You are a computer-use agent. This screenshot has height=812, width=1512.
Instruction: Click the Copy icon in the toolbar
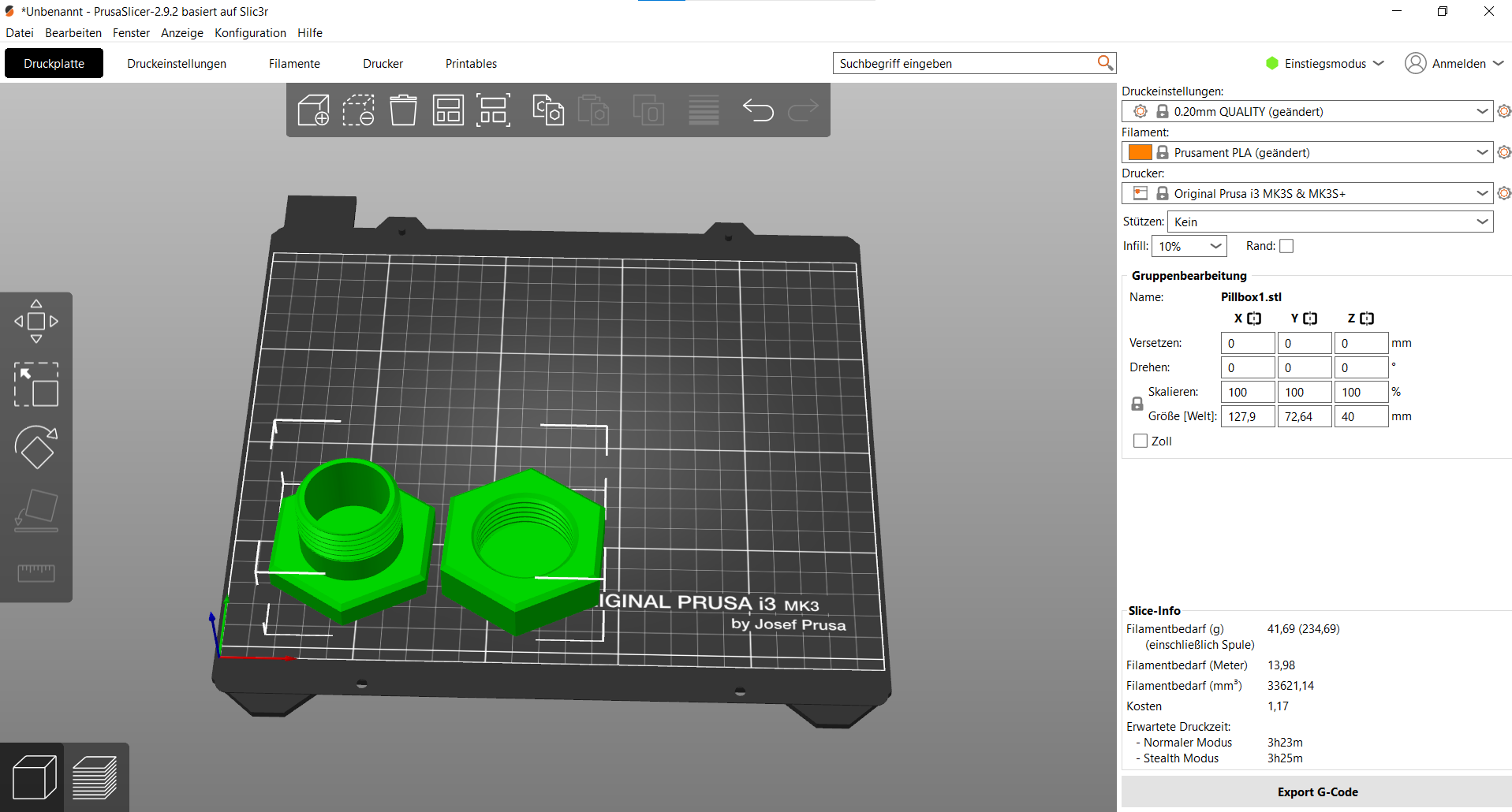click(548, 110)
